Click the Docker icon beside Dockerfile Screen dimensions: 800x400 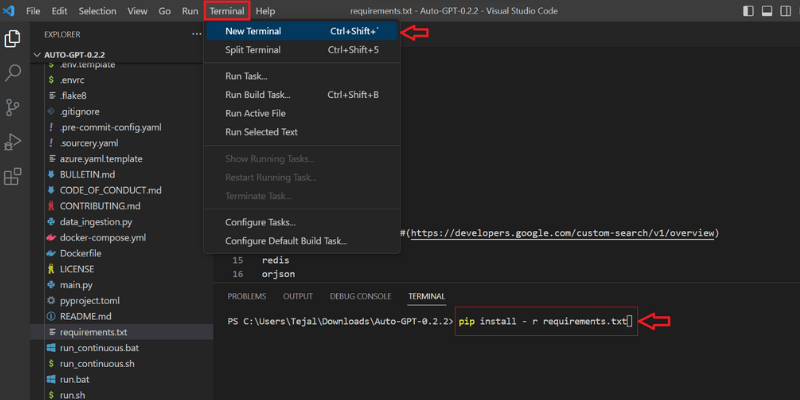(x=51, y=254)
